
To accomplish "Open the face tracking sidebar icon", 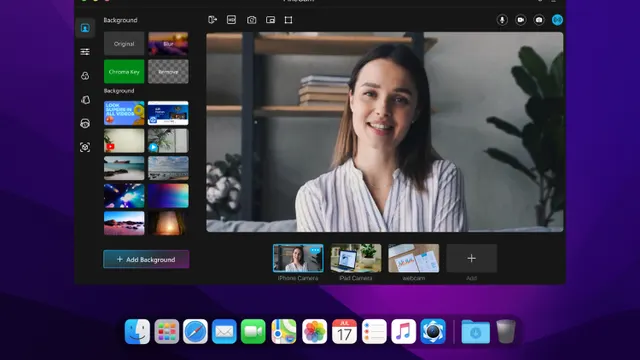I will 85,147.
